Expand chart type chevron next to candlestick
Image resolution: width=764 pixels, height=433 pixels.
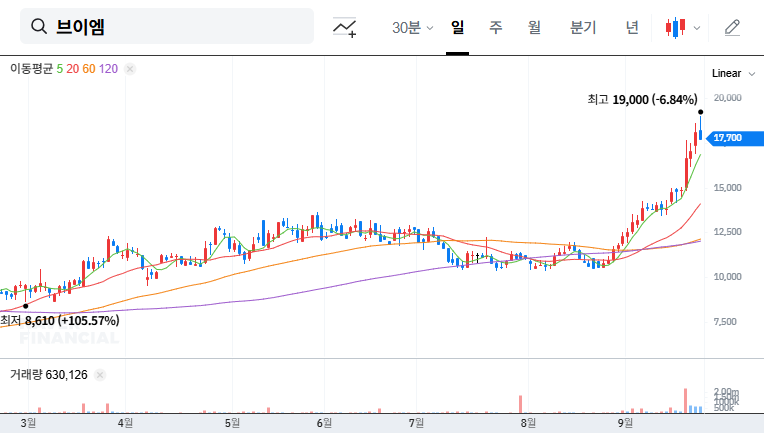[697, 28]
